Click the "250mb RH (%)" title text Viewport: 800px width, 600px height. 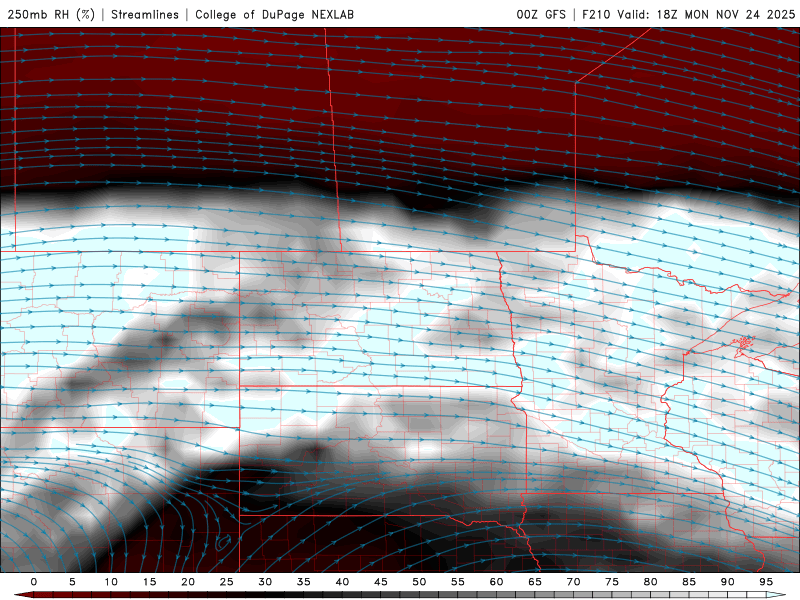tap(51, 14)
